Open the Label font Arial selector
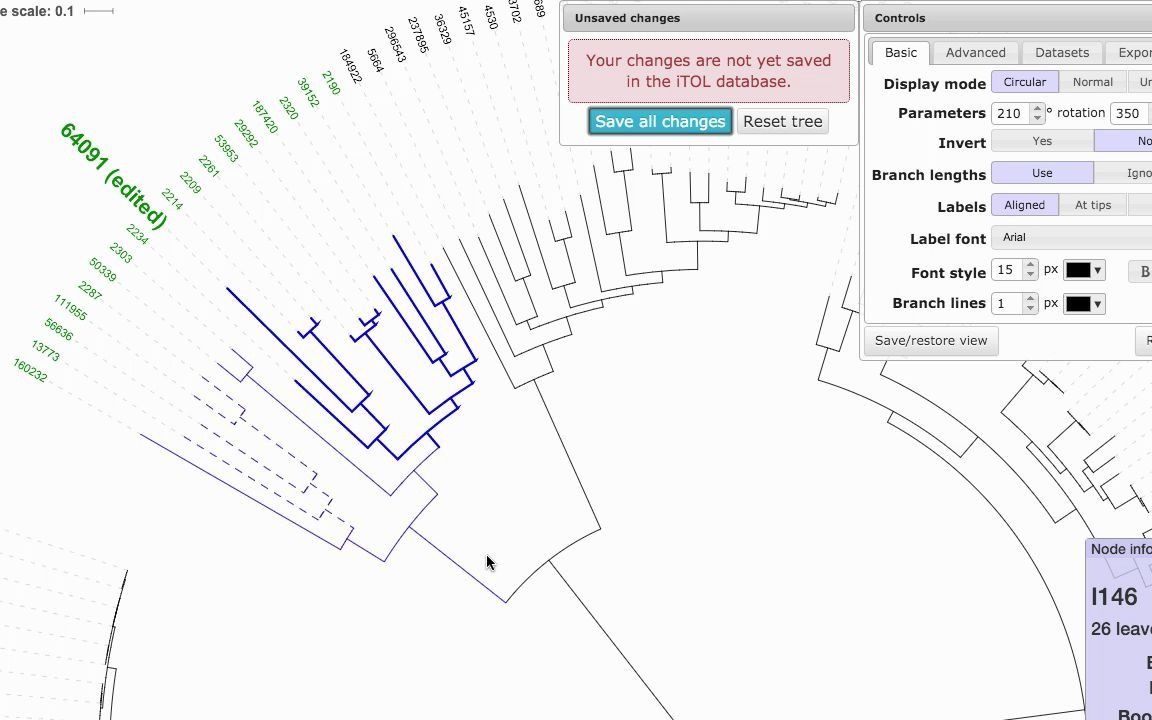Image resolution: width=1152 pixels, height=720 pixels. coord(1072,237)
